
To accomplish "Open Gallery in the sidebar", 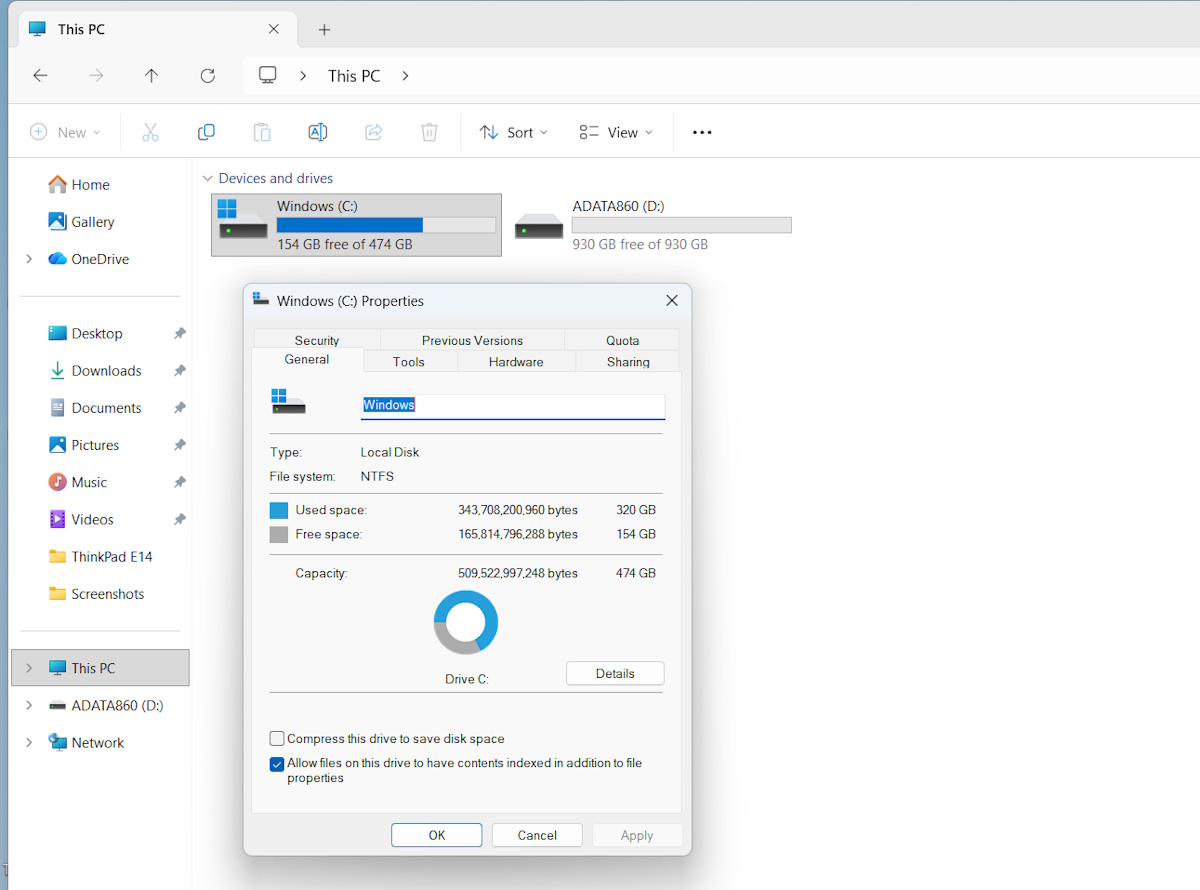I will pos(81,222).
